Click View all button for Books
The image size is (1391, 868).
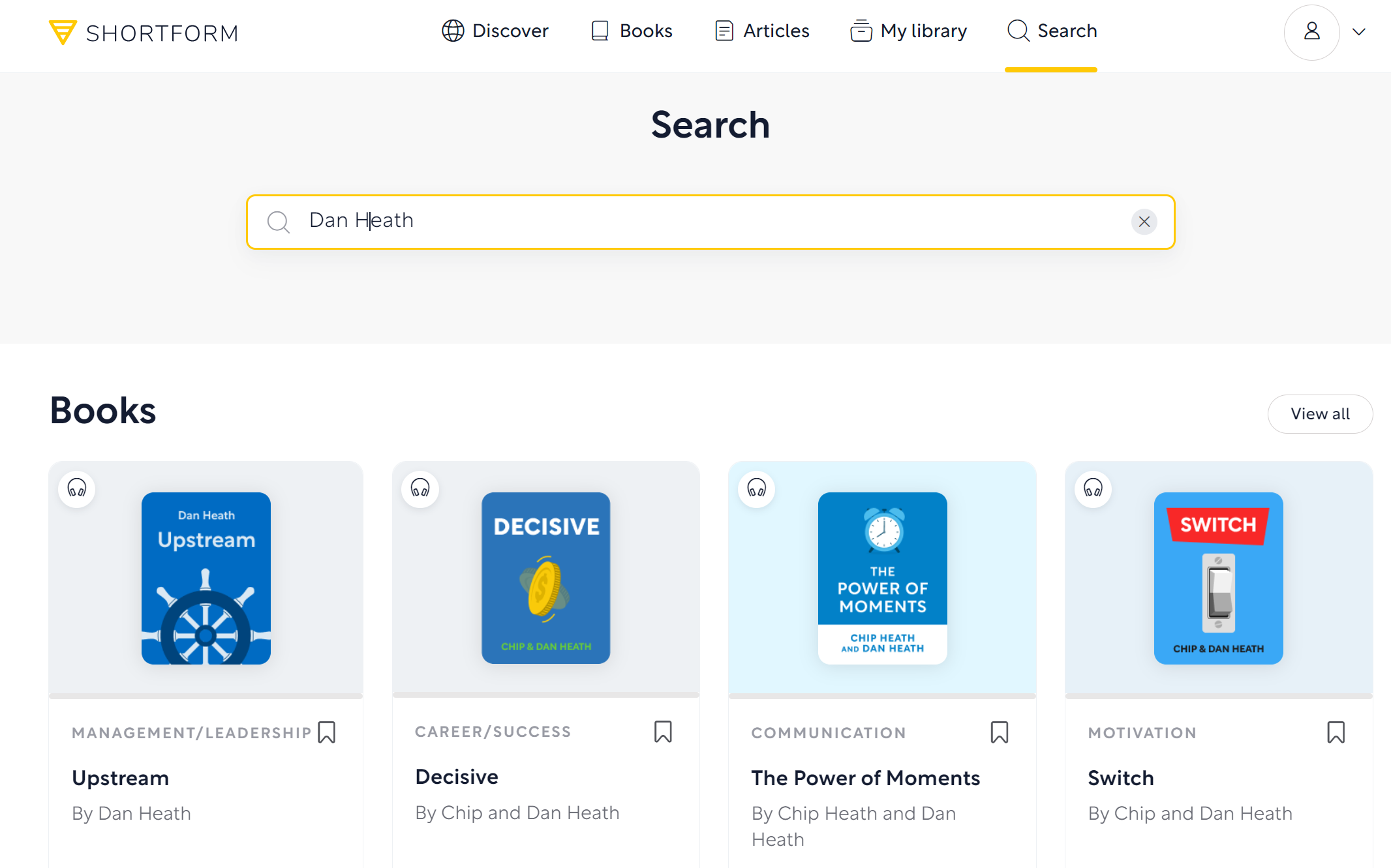click(1320, 414)
